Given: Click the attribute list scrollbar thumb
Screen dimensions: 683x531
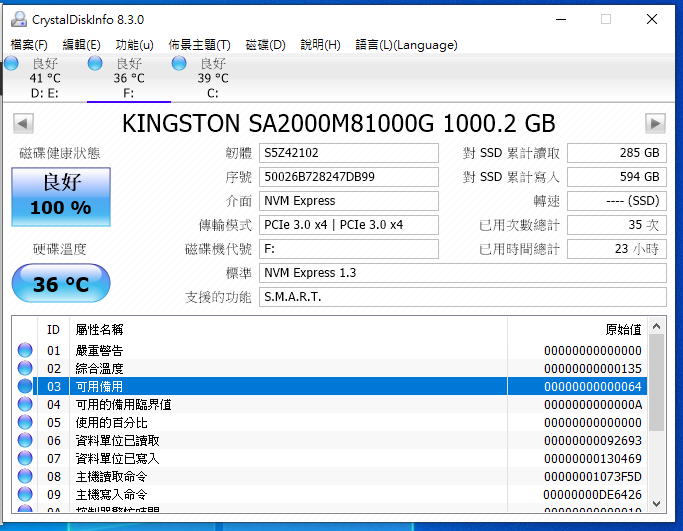Looking at the screenshot, I should tap(657, 383).
